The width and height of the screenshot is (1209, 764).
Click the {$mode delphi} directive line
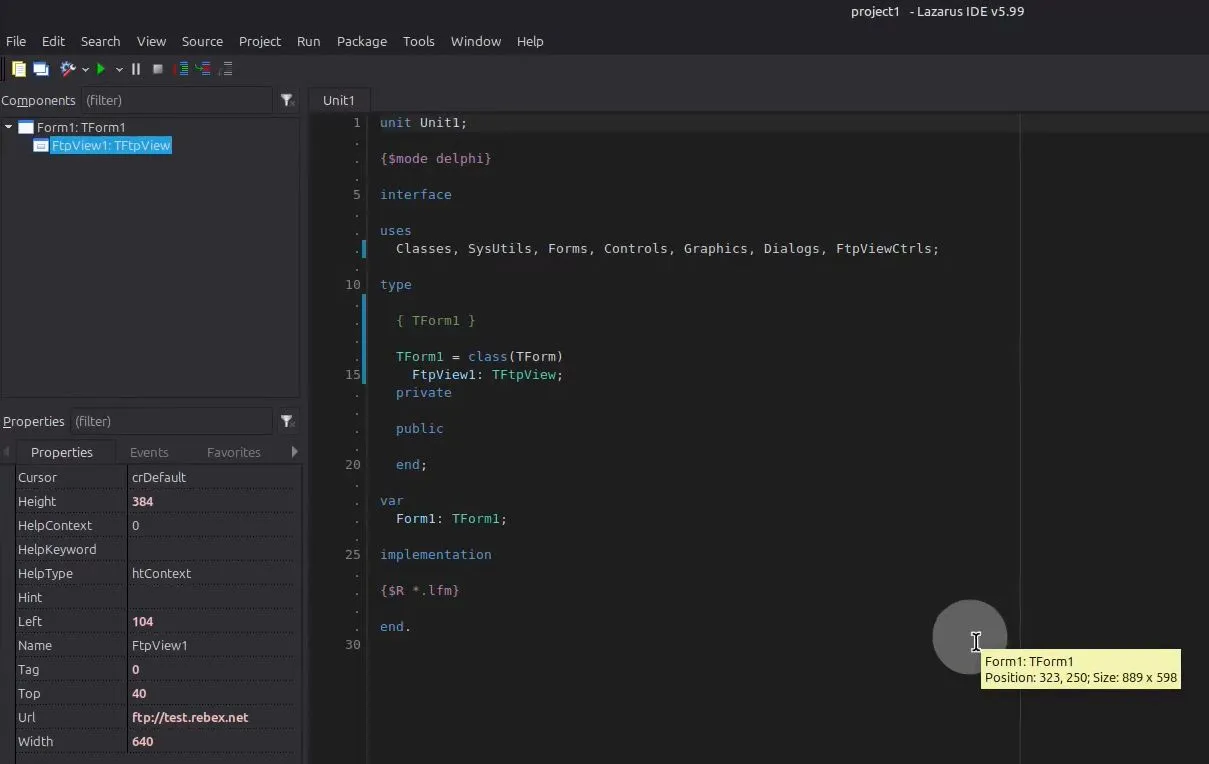pyautogui.click(x=436, y=159)
